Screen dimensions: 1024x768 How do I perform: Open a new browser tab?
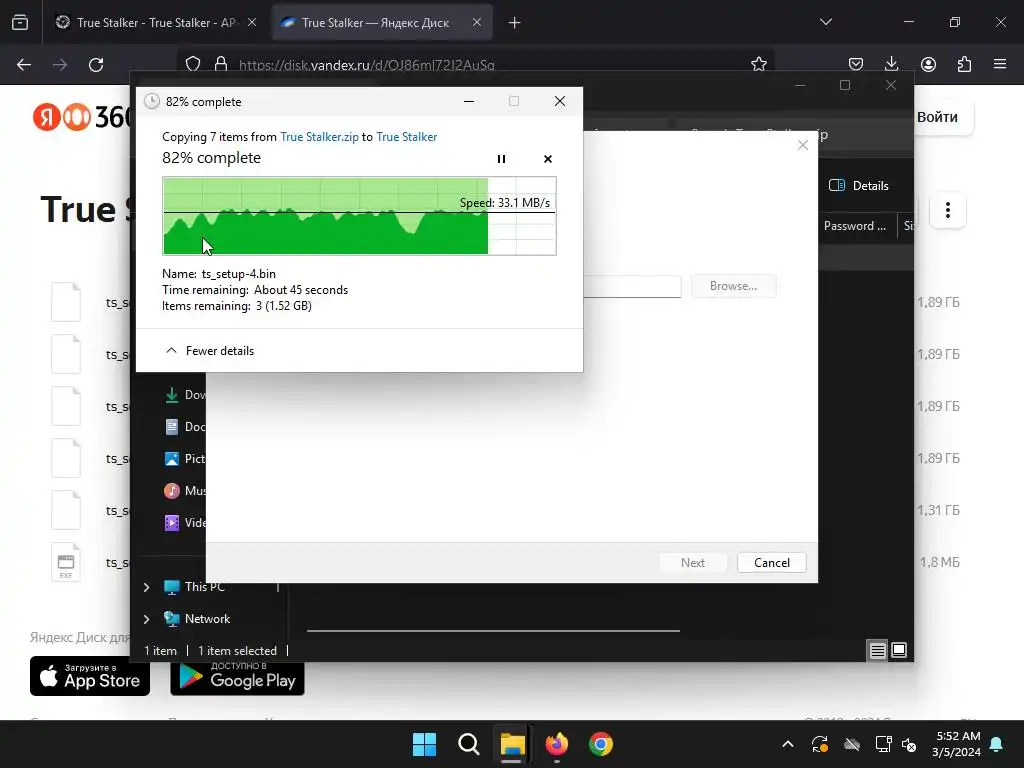[x=515, y=23]
